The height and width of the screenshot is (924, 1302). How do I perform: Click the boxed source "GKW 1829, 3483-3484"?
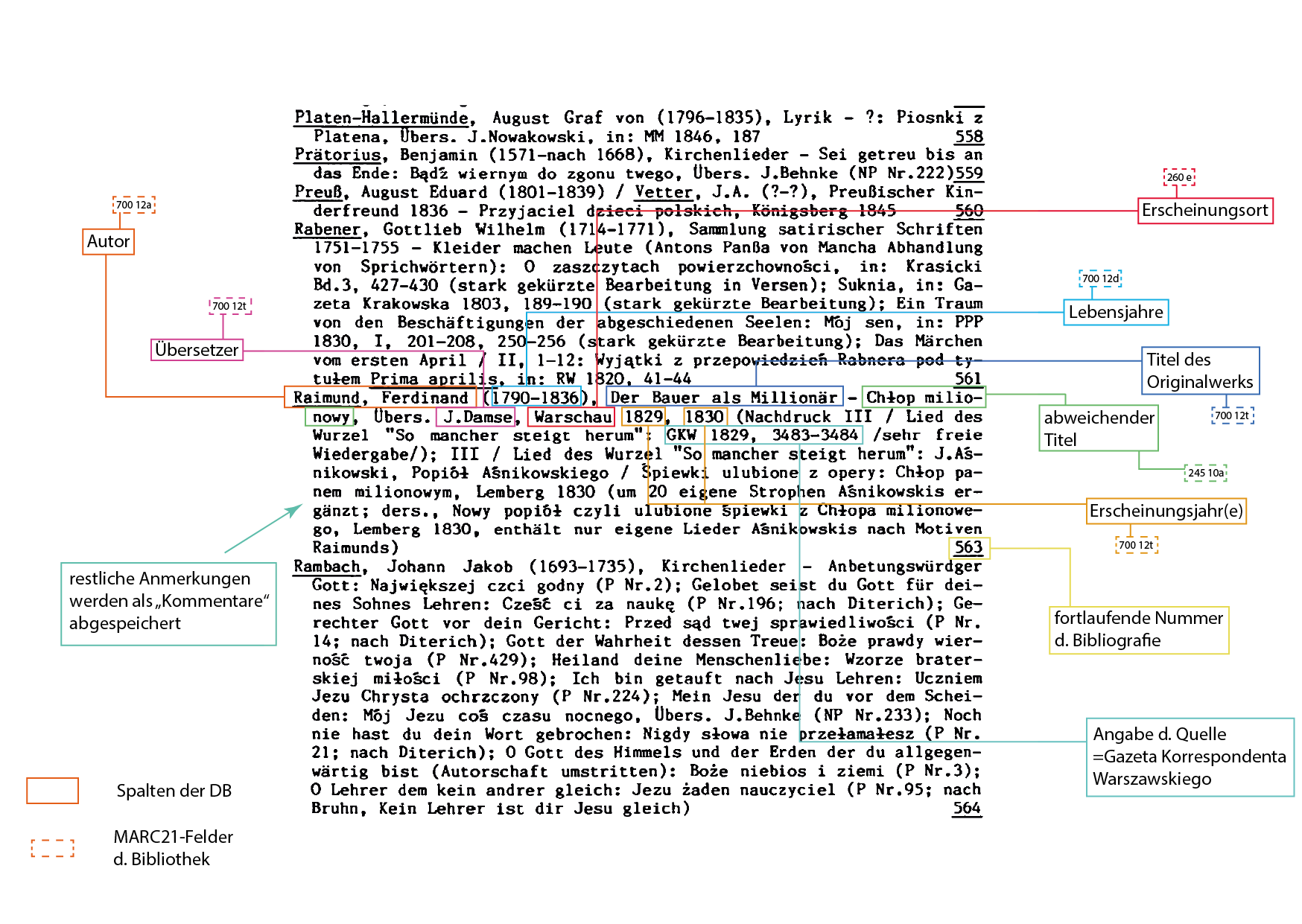point(763,435)
